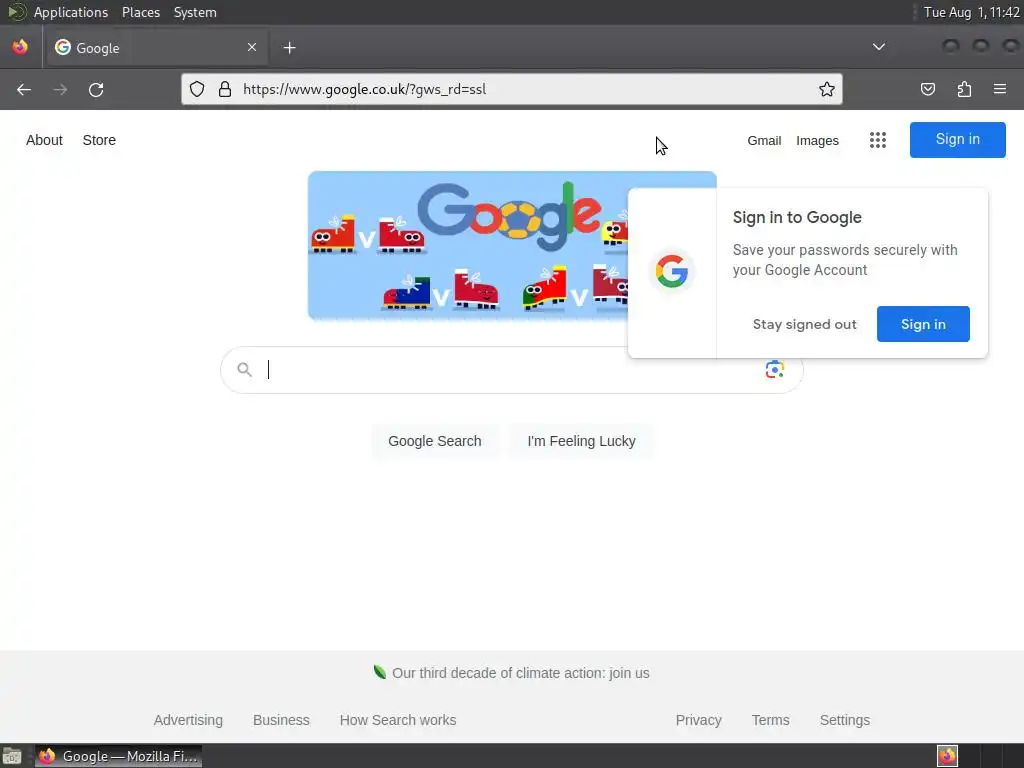Open the About link
The image size is (1024, 768).
point(44,140)
